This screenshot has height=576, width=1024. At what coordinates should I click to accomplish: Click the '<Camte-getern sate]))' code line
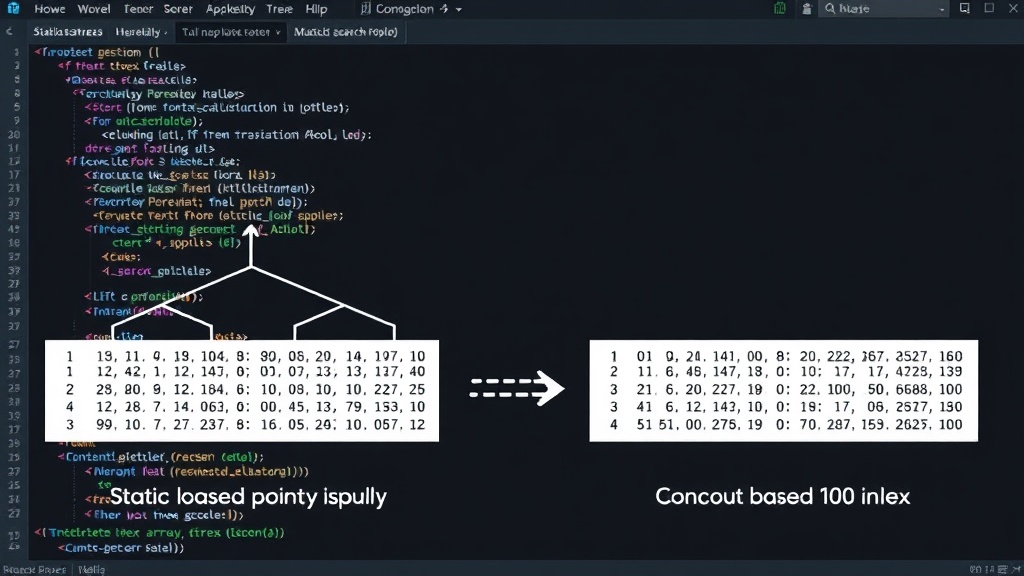pos(121,547)
